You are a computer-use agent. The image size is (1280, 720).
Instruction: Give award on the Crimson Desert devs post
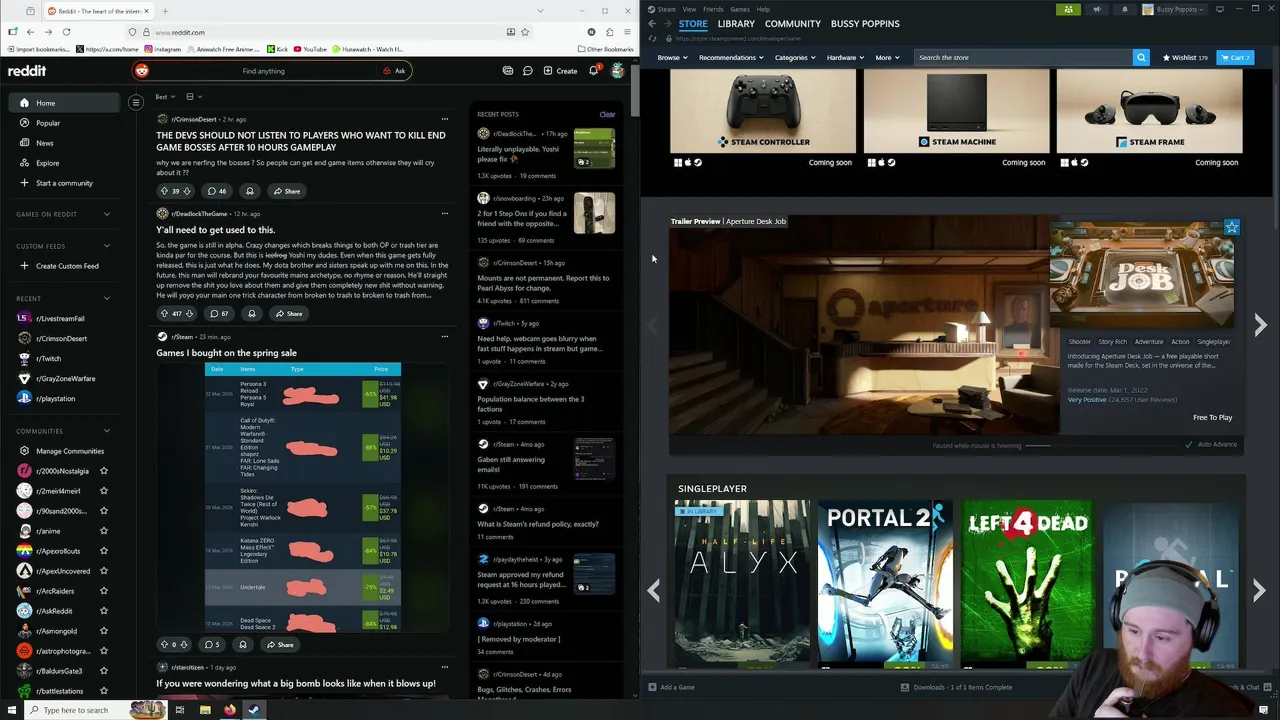250,191
